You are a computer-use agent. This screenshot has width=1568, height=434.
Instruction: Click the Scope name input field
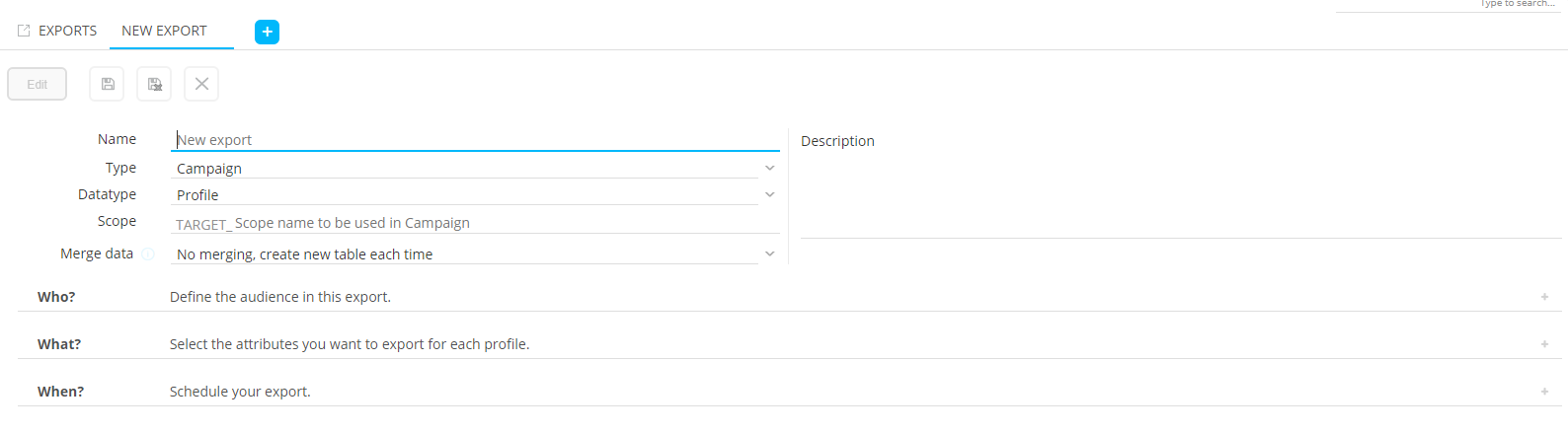[x=504, y=224]
